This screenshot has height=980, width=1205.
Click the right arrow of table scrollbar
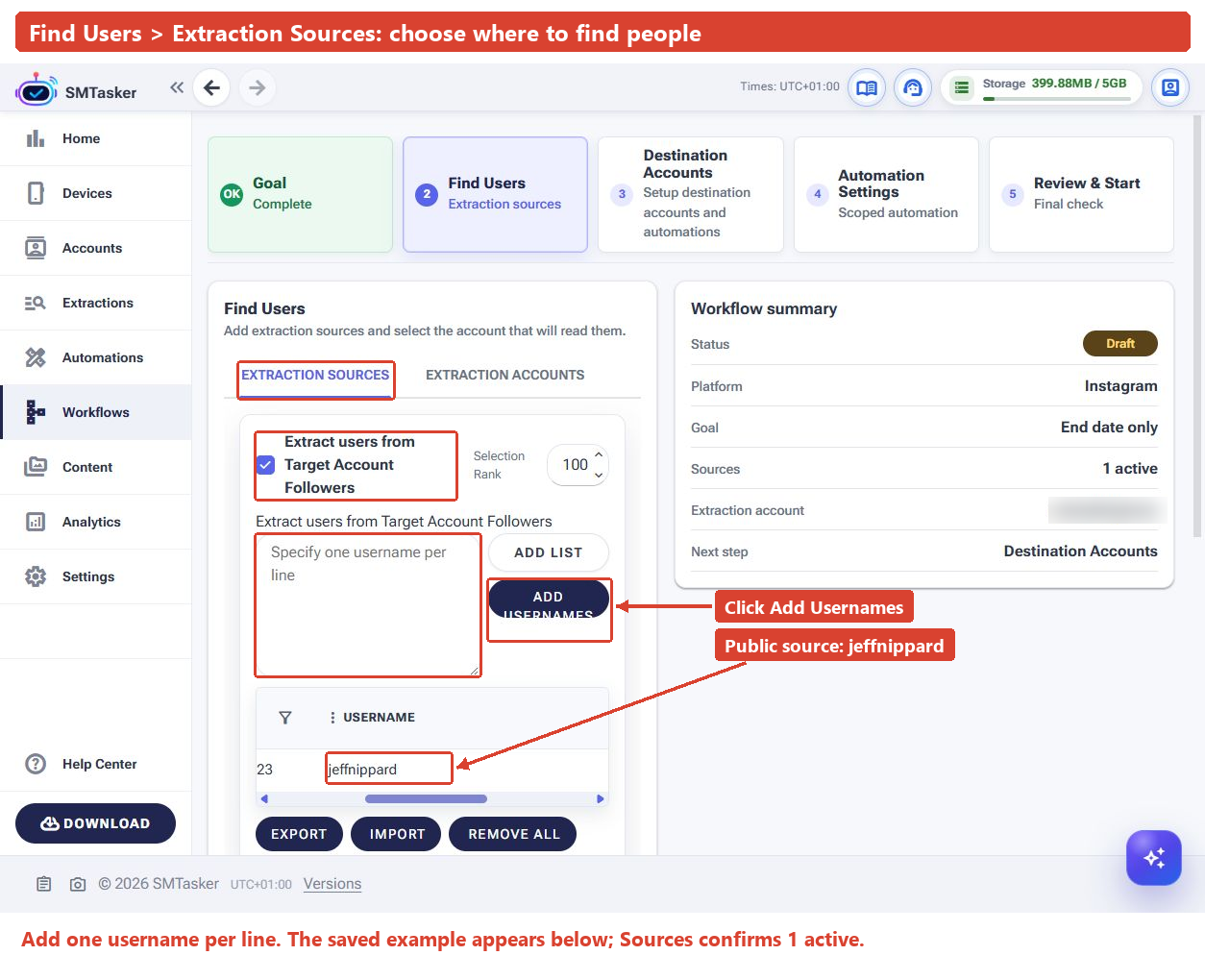tap(601, 798)
